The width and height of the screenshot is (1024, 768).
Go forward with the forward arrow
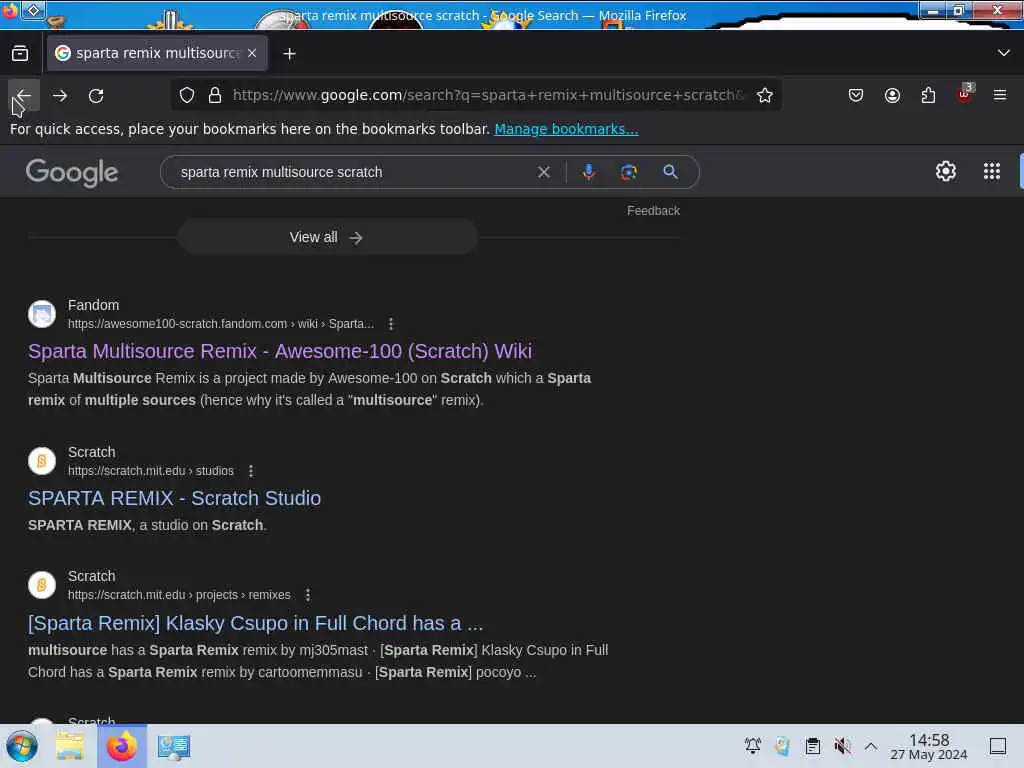[60, 95]
